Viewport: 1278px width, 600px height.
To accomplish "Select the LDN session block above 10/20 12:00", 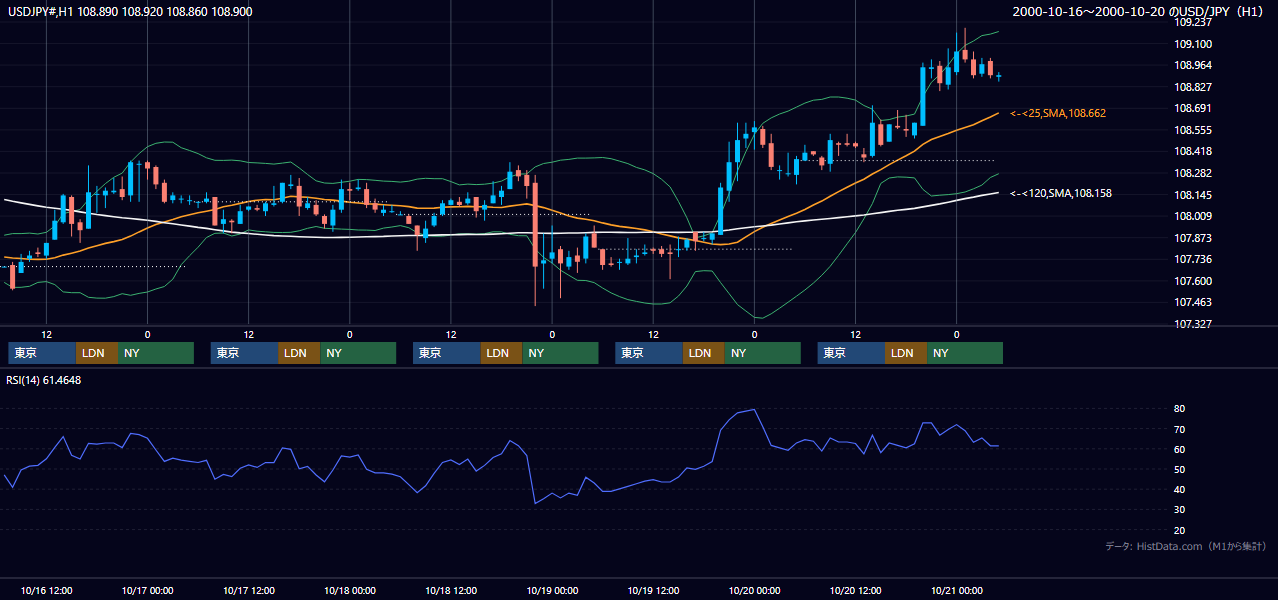I will 906,353.
